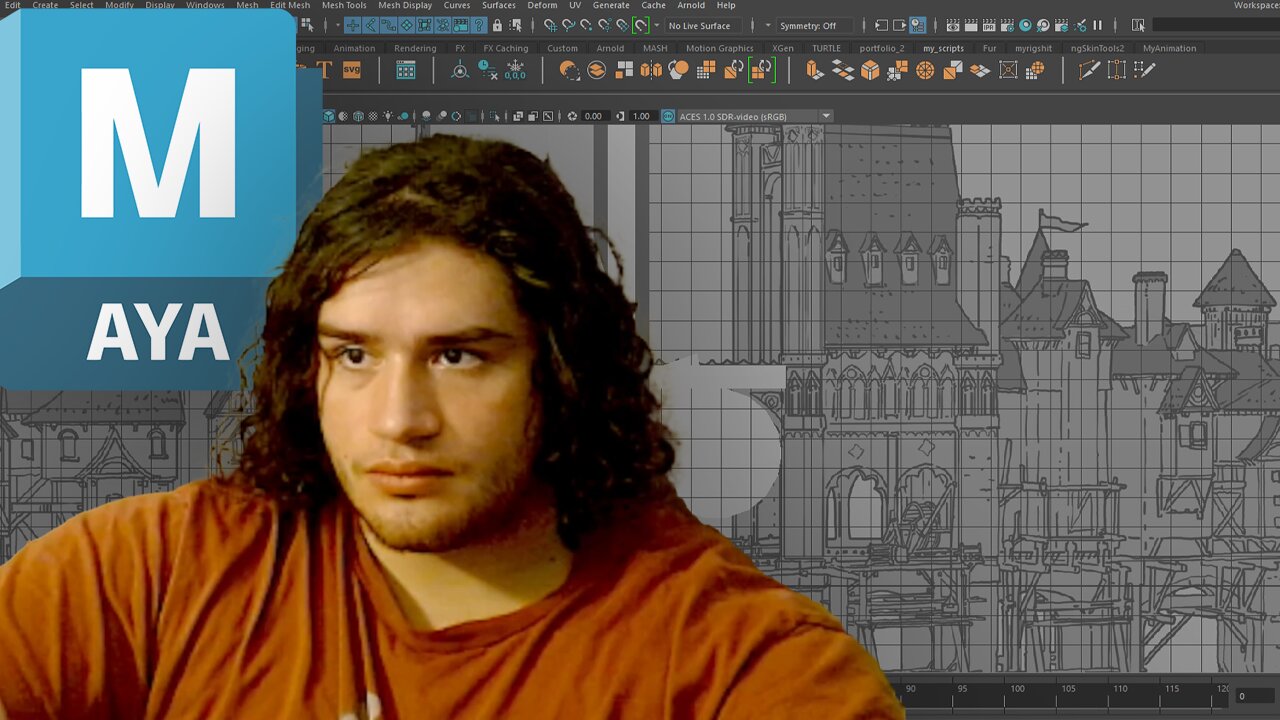Toggle the Snap to curves magnet
This screenshot has width=1280, height=720.
pyautogui.click(x=568, y=25)
